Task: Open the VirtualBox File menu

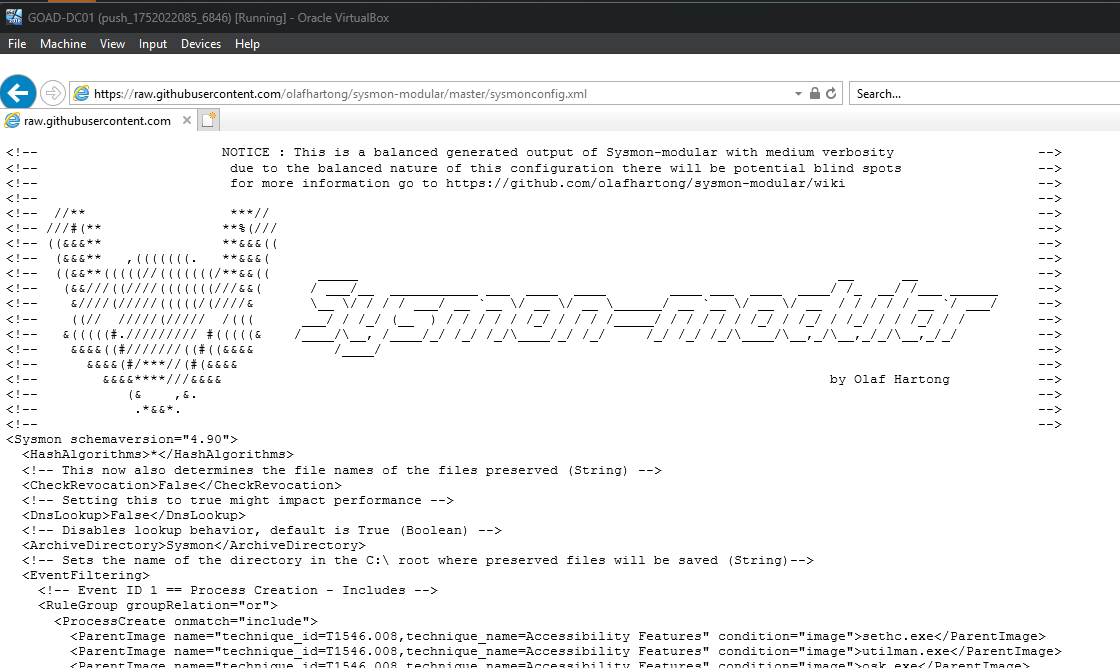Action: click(17, 44)
